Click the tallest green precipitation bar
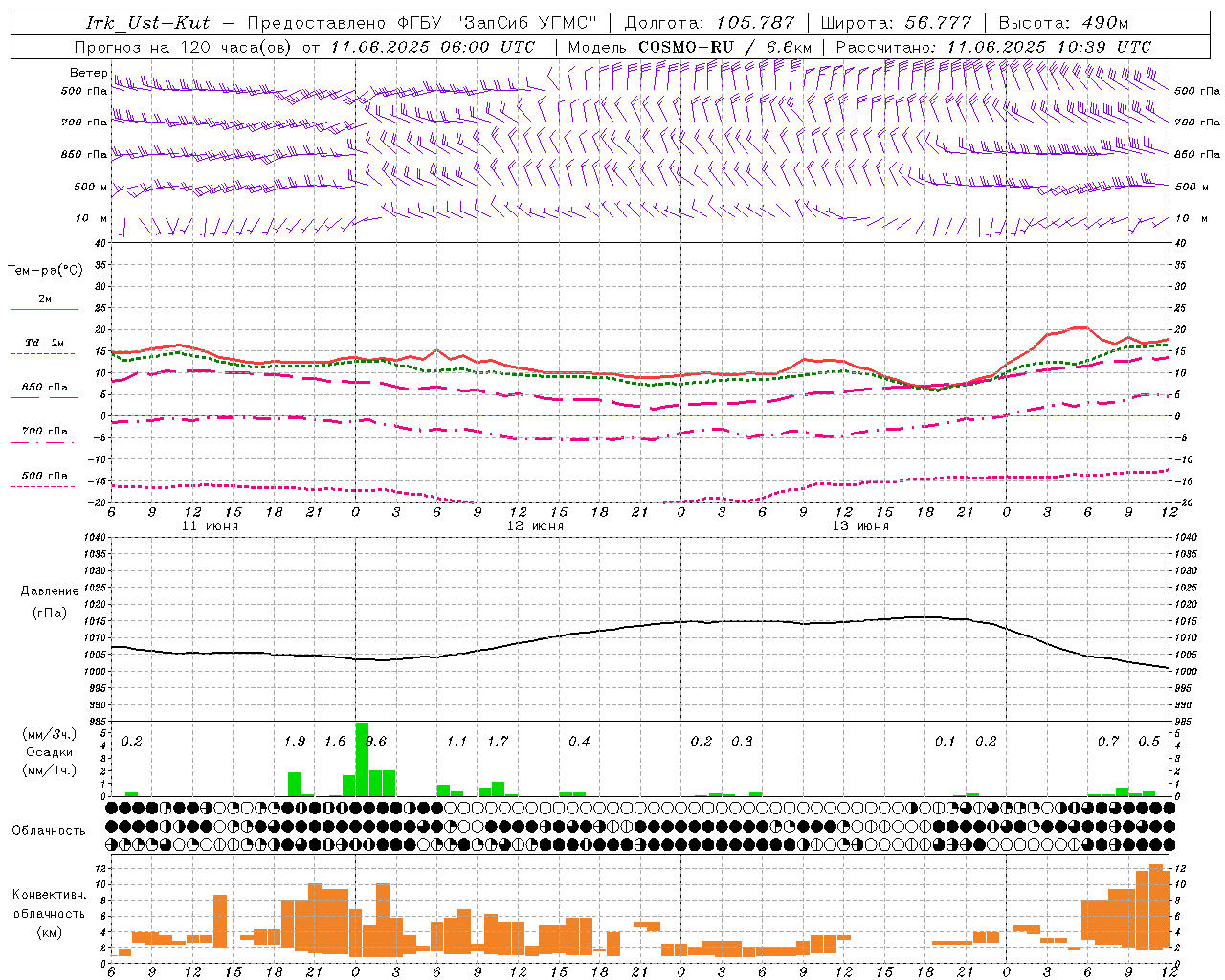 [362, 760]
